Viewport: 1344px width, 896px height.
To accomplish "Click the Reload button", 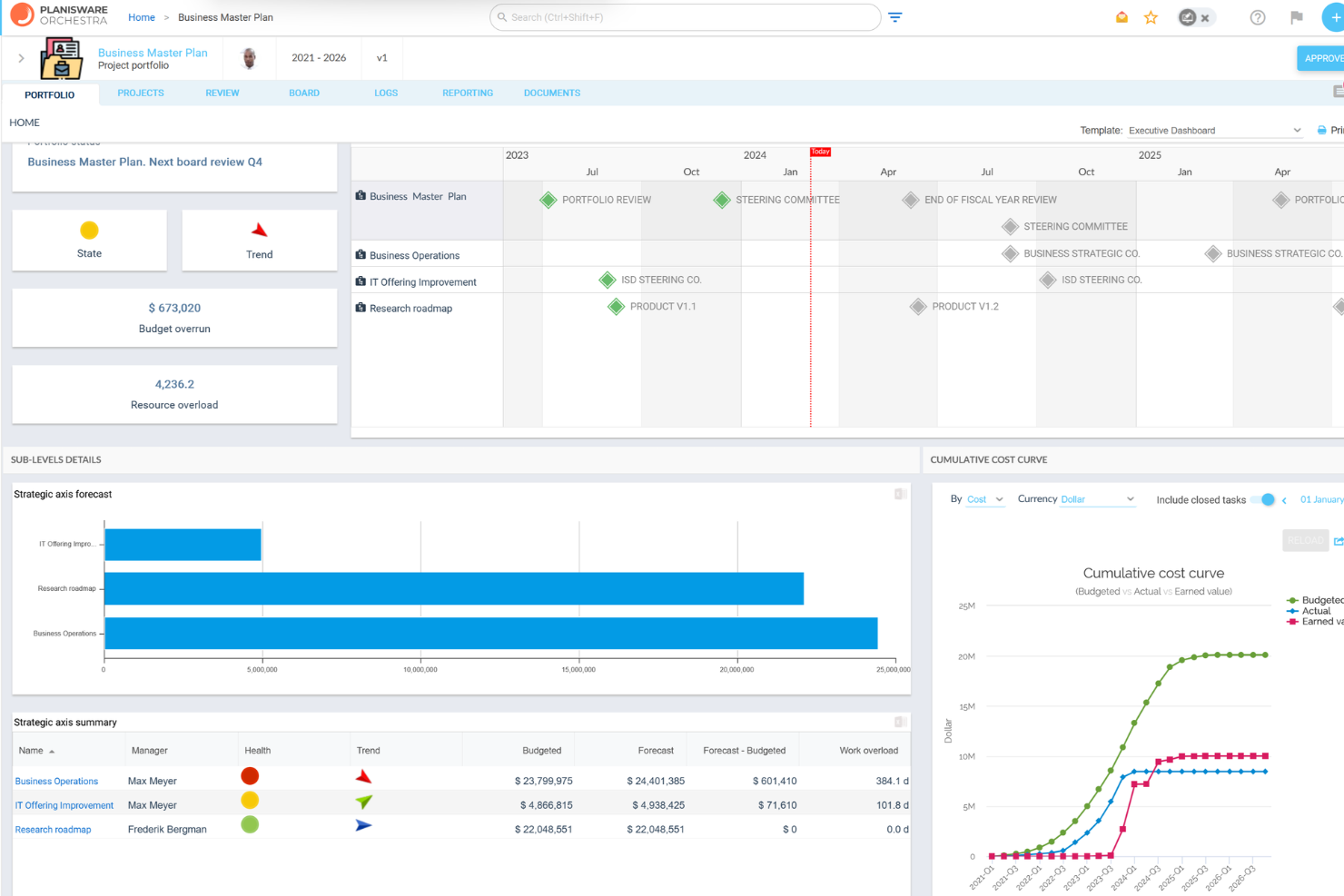I will (1306, 540).
